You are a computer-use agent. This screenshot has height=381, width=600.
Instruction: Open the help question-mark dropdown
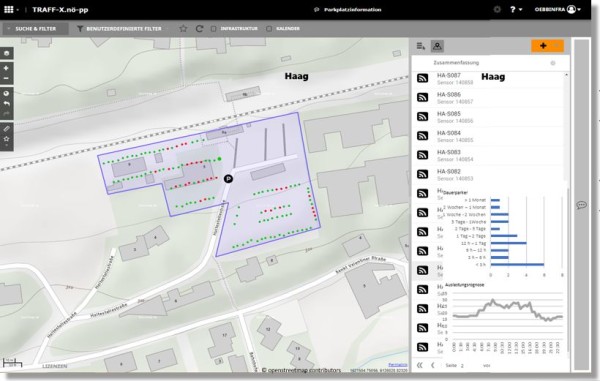[515, 9]
